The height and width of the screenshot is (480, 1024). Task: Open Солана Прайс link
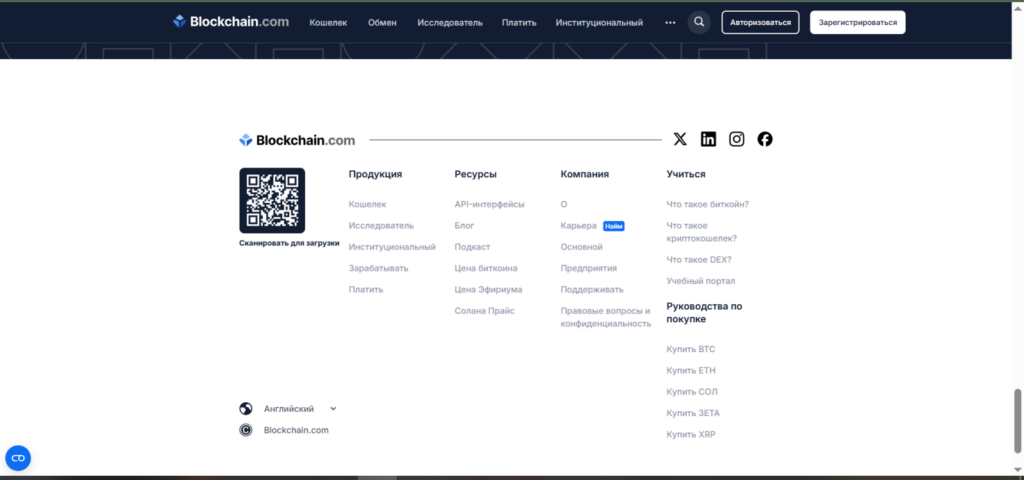click(485, 311)
